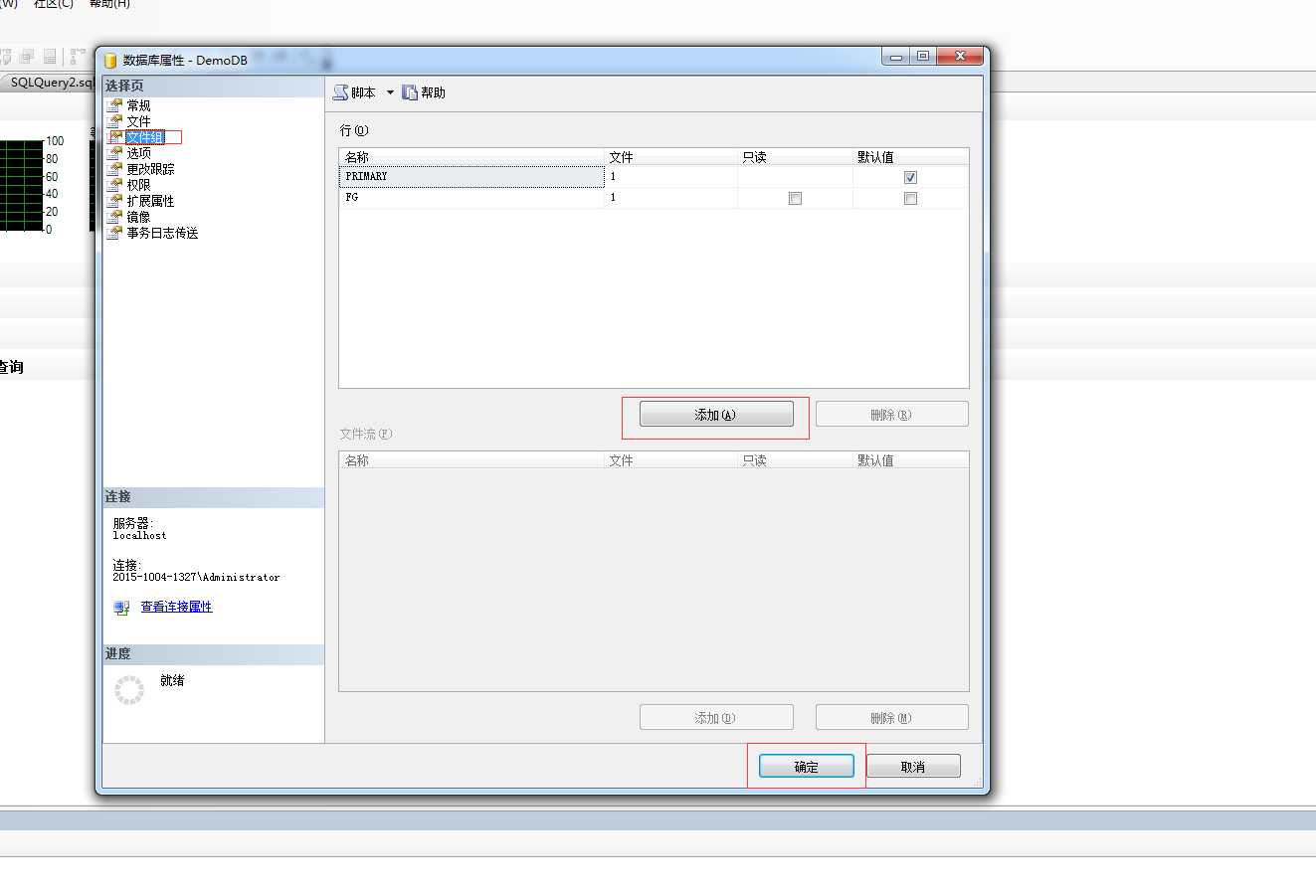
Task: Click the database icon in dialog title bar
Action: pyautogui.click(x=110, y=60)
